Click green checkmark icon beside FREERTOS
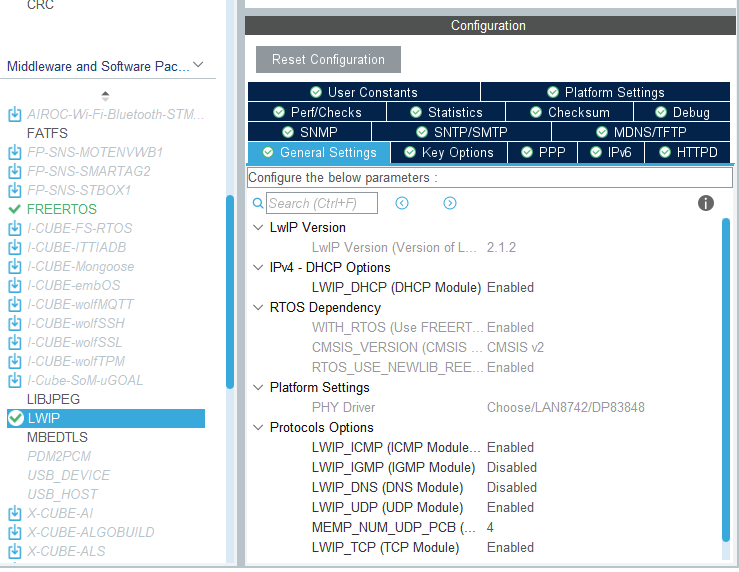This screenshot has height=572, width=739. tap(15, 209)
